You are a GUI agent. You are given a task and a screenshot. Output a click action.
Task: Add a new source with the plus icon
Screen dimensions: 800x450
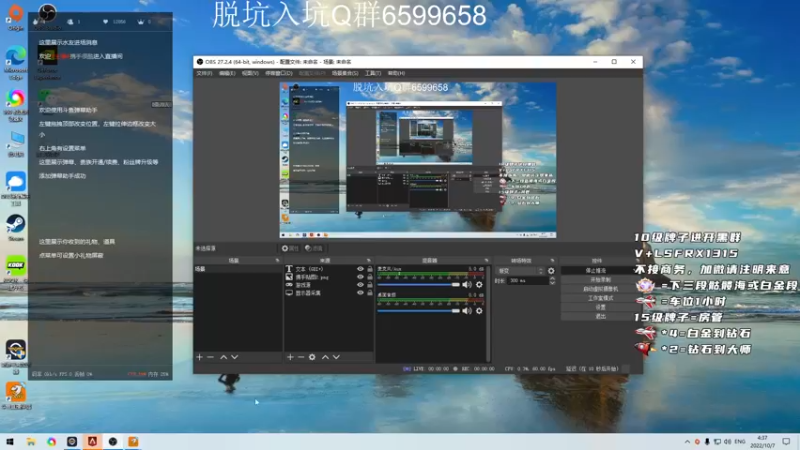tap(290, 357)
